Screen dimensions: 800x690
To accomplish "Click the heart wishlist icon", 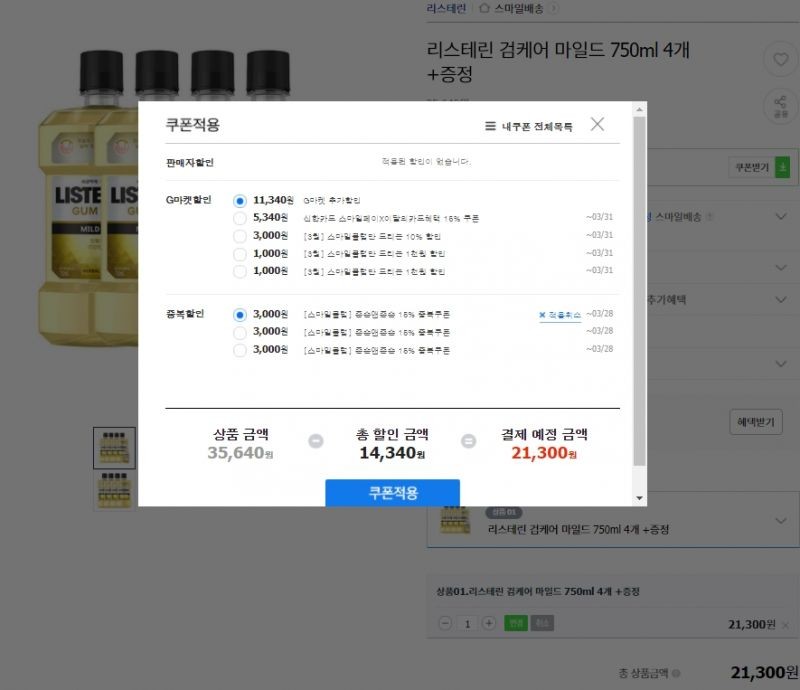I will point(781,59).
